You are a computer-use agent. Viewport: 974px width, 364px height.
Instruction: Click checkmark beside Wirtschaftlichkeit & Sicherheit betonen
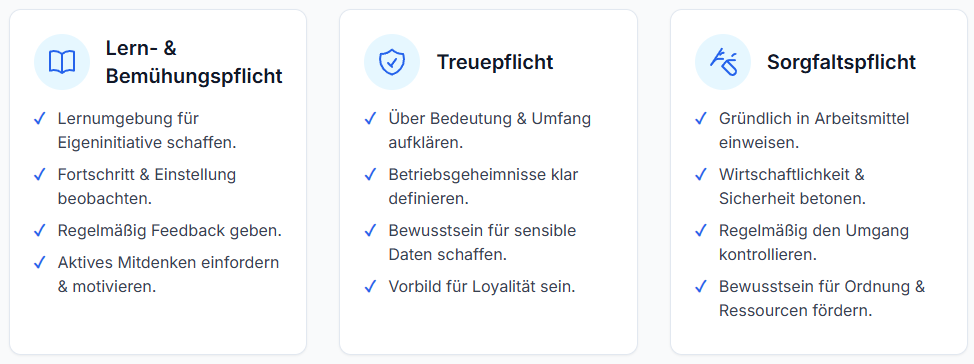pos(701,175)
